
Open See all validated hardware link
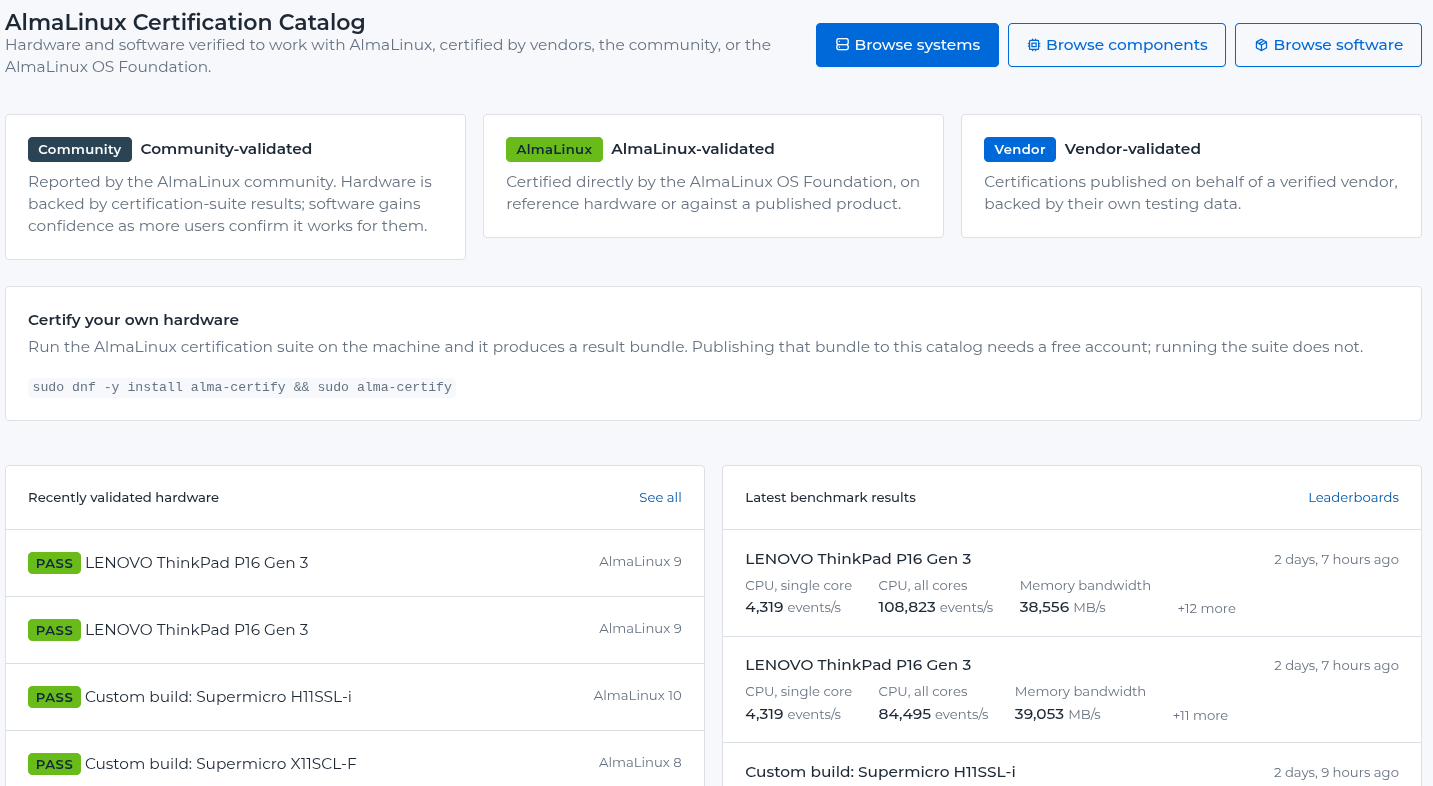(660, 497)
